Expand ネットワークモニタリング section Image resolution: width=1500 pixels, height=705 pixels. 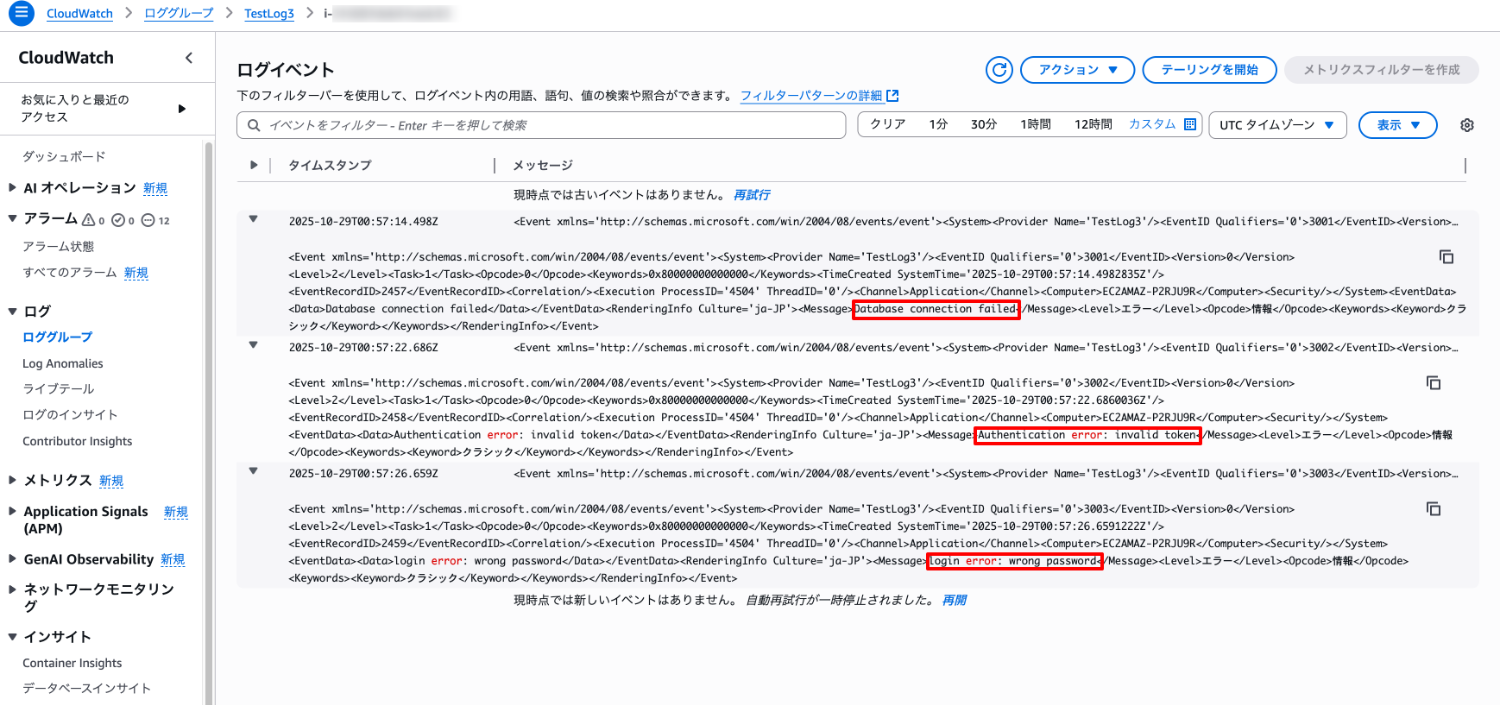12,590
